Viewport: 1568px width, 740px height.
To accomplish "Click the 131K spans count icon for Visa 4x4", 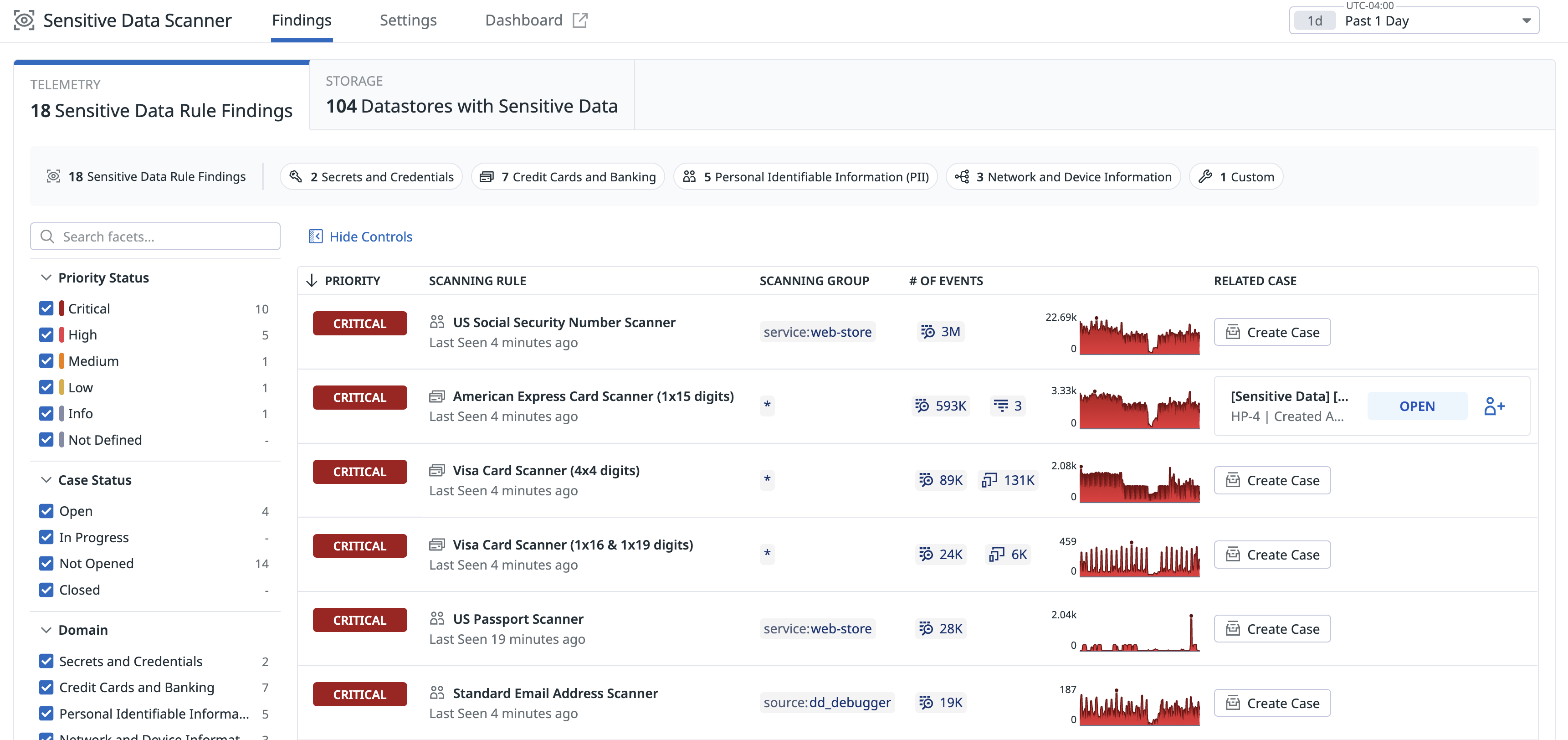I will tap(990, 480).
